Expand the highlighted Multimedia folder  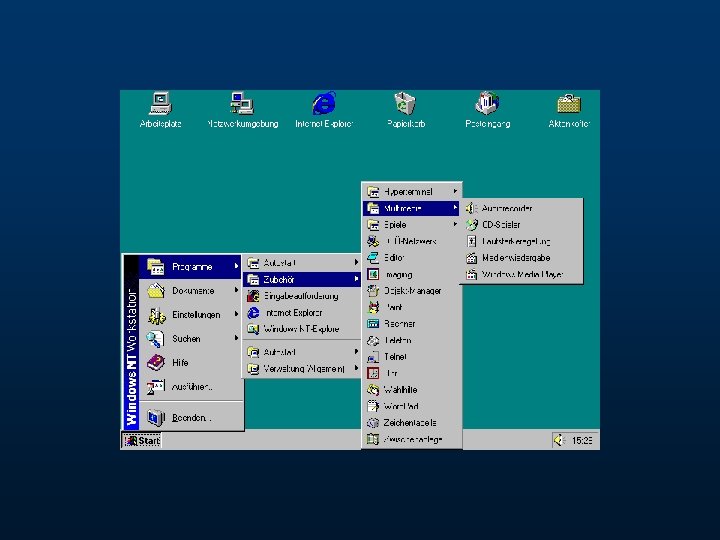(x=411, y=208)
